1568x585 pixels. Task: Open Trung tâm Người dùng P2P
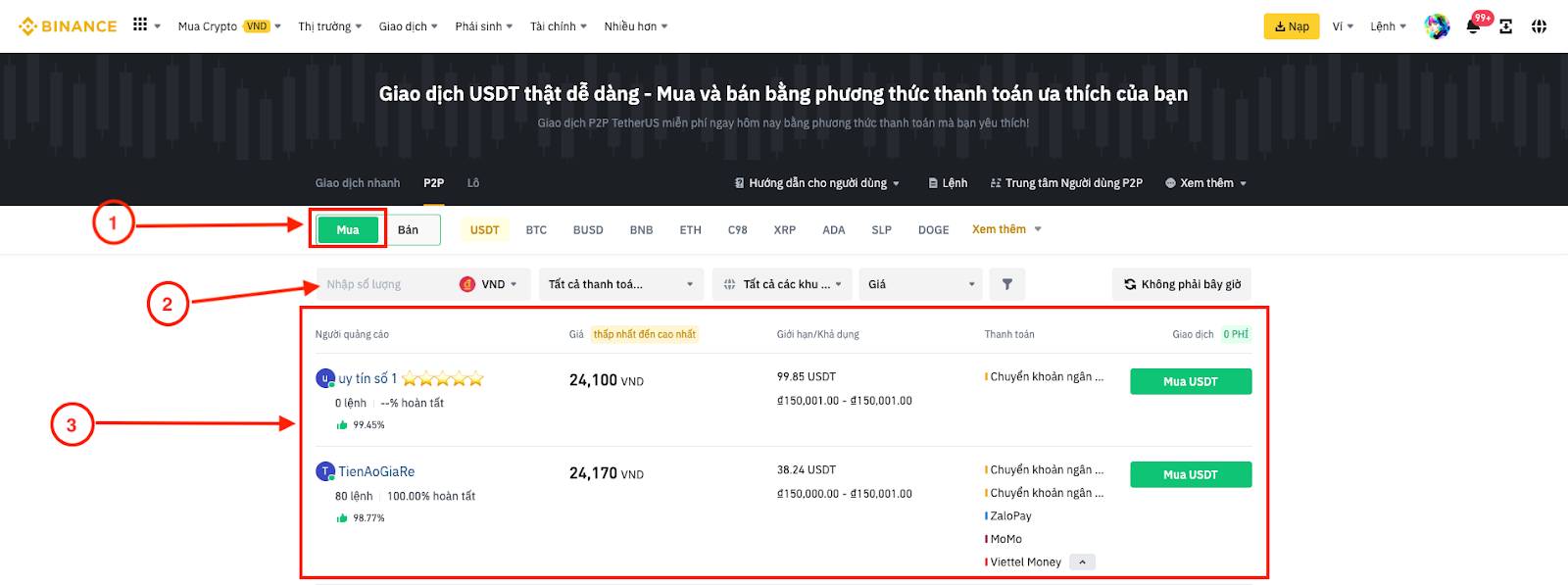[1066, 183]
